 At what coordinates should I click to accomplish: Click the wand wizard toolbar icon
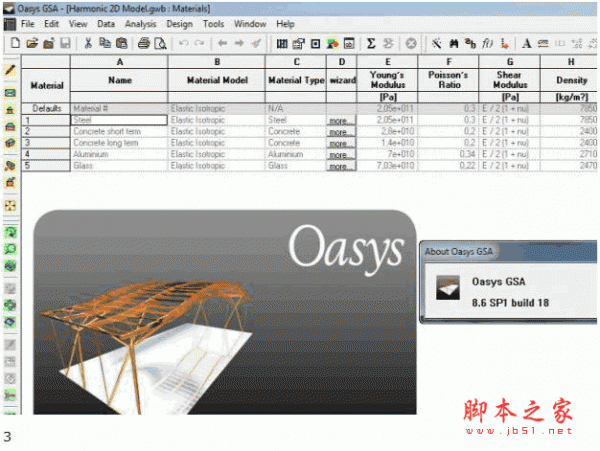pos(436,44)
